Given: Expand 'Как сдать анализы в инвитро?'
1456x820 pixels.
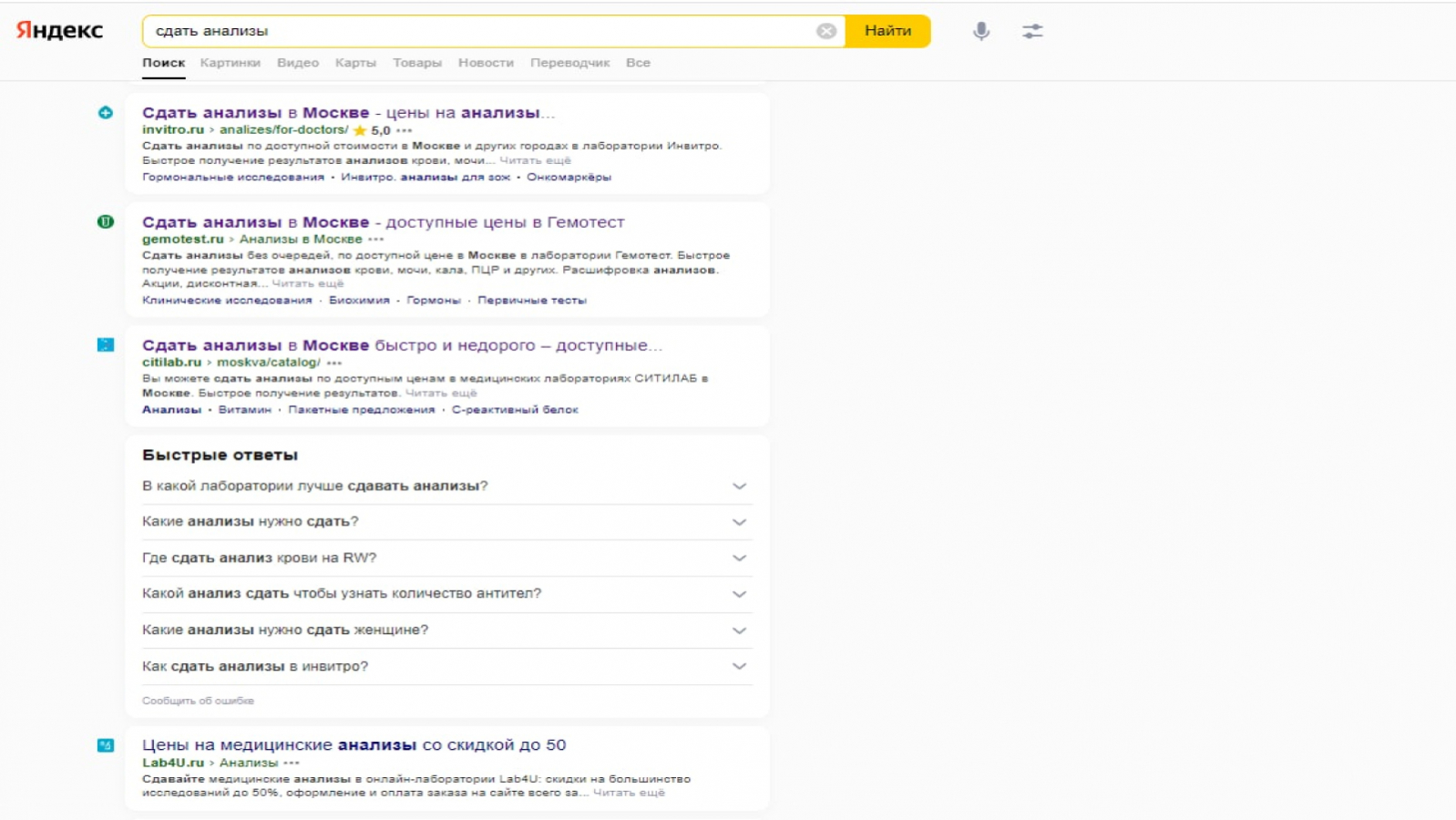Looking at the screenshot, I should click(446, 667).
